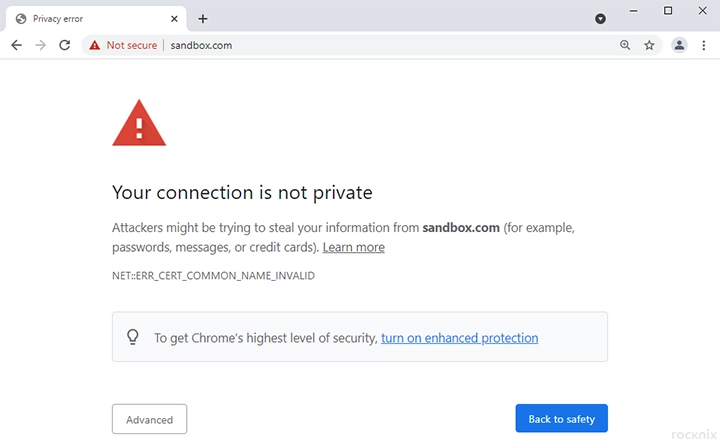Screen dimensions: 720x443
Task: Close the Privacy error tab
Action: click(174, 19)
